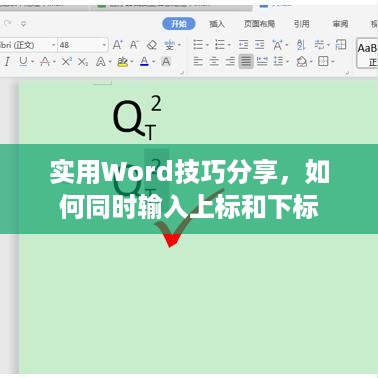Screen dimensions: 378x378
Task: Click the borders icon
Action: click(323, 61)
